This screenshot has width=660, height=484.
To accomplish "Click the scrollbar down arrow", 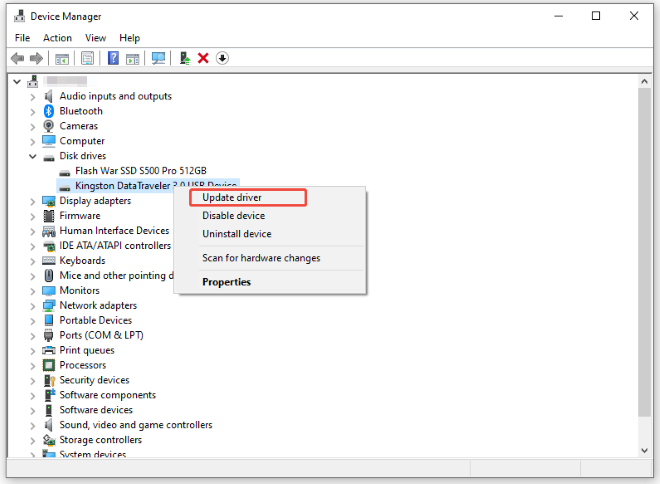I will [644, 450].
